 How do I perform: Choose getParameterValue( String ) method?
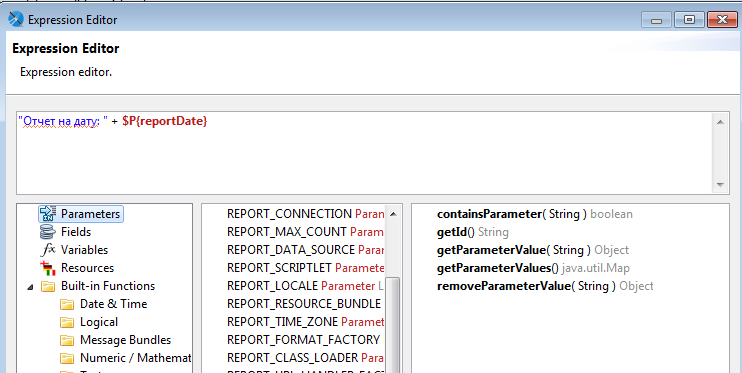tap(533, 250)
